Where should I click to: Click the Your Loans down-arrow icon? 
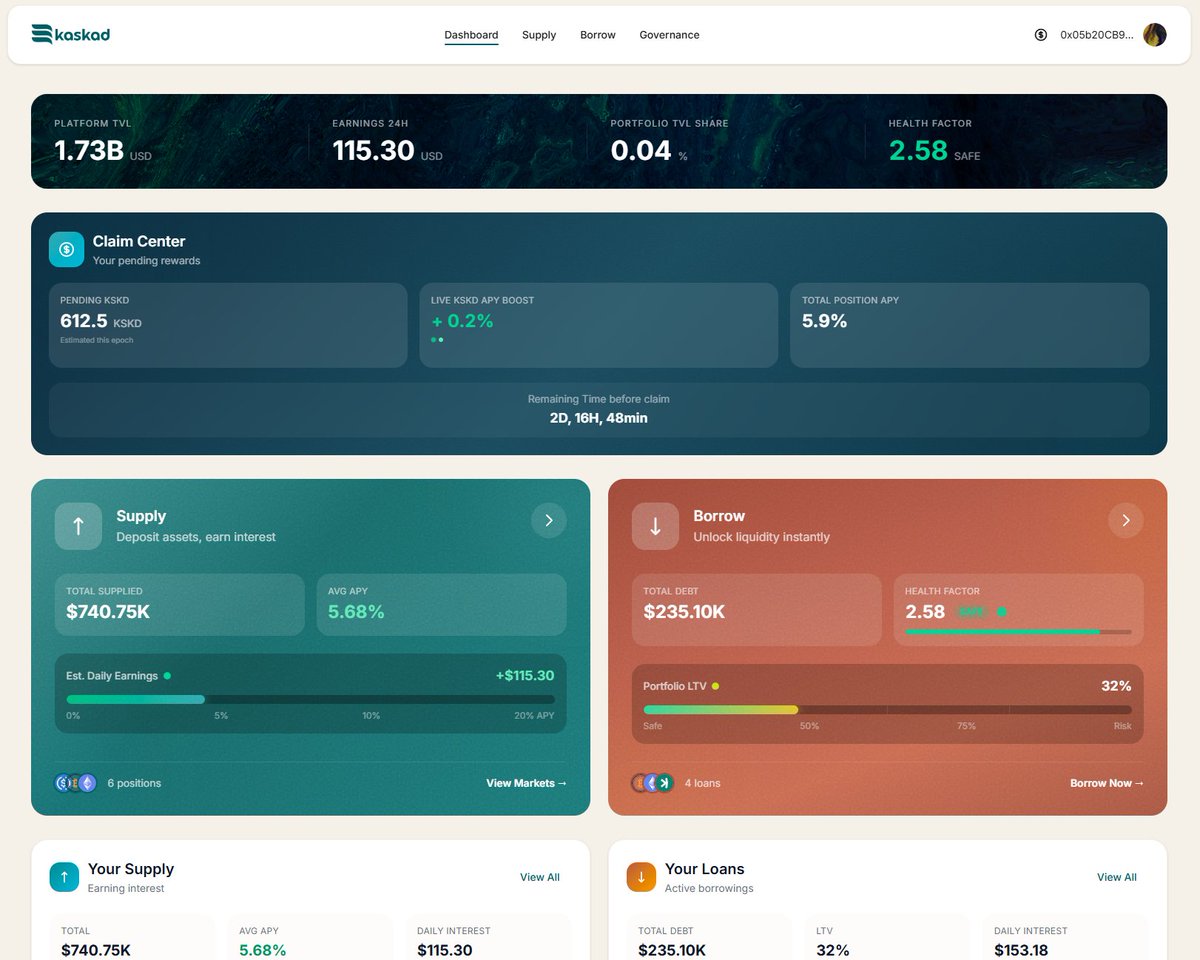[641, 877]
